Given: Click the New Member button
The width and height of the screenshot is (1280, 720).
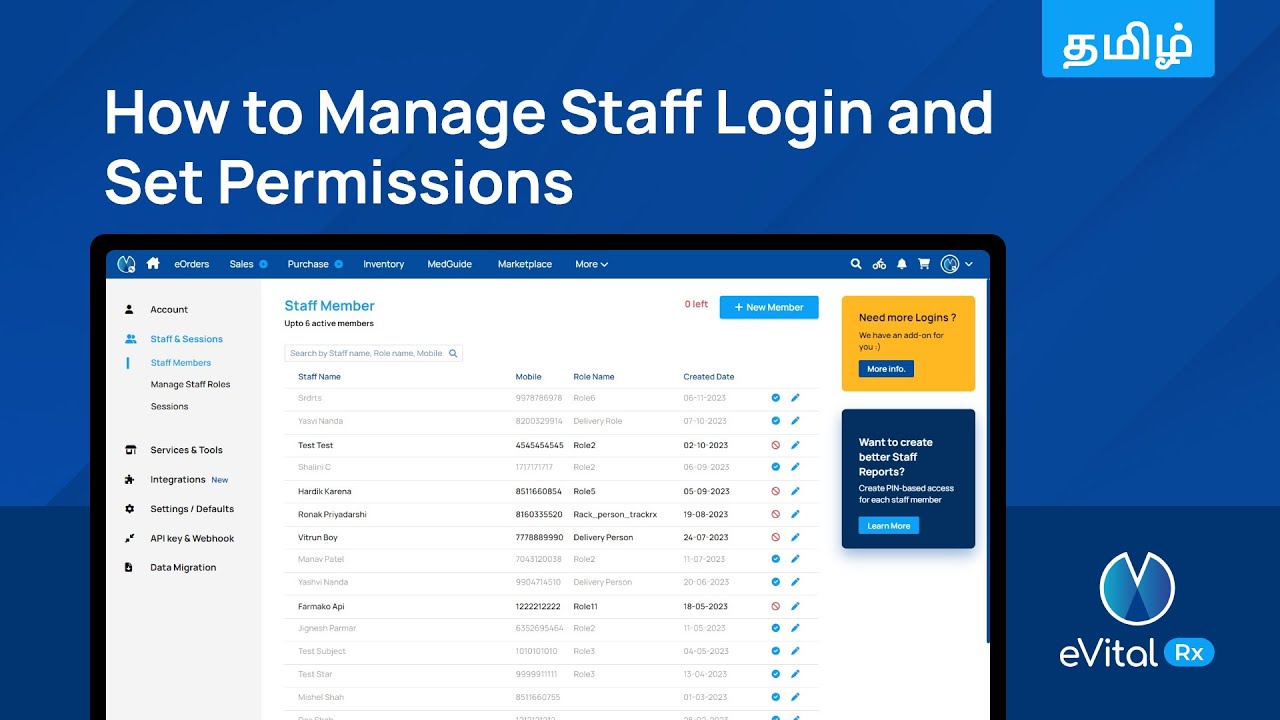Looking at the screenshot, I should pyautogui.click(x=769, y=307).
